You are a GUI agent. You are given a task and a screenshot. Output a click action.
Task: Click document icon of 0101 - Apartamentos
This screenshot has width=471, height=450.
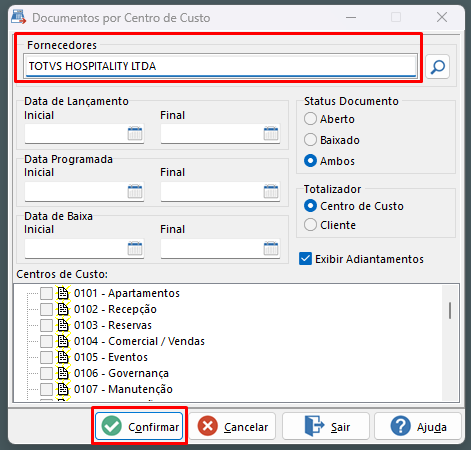coord(63,293)
